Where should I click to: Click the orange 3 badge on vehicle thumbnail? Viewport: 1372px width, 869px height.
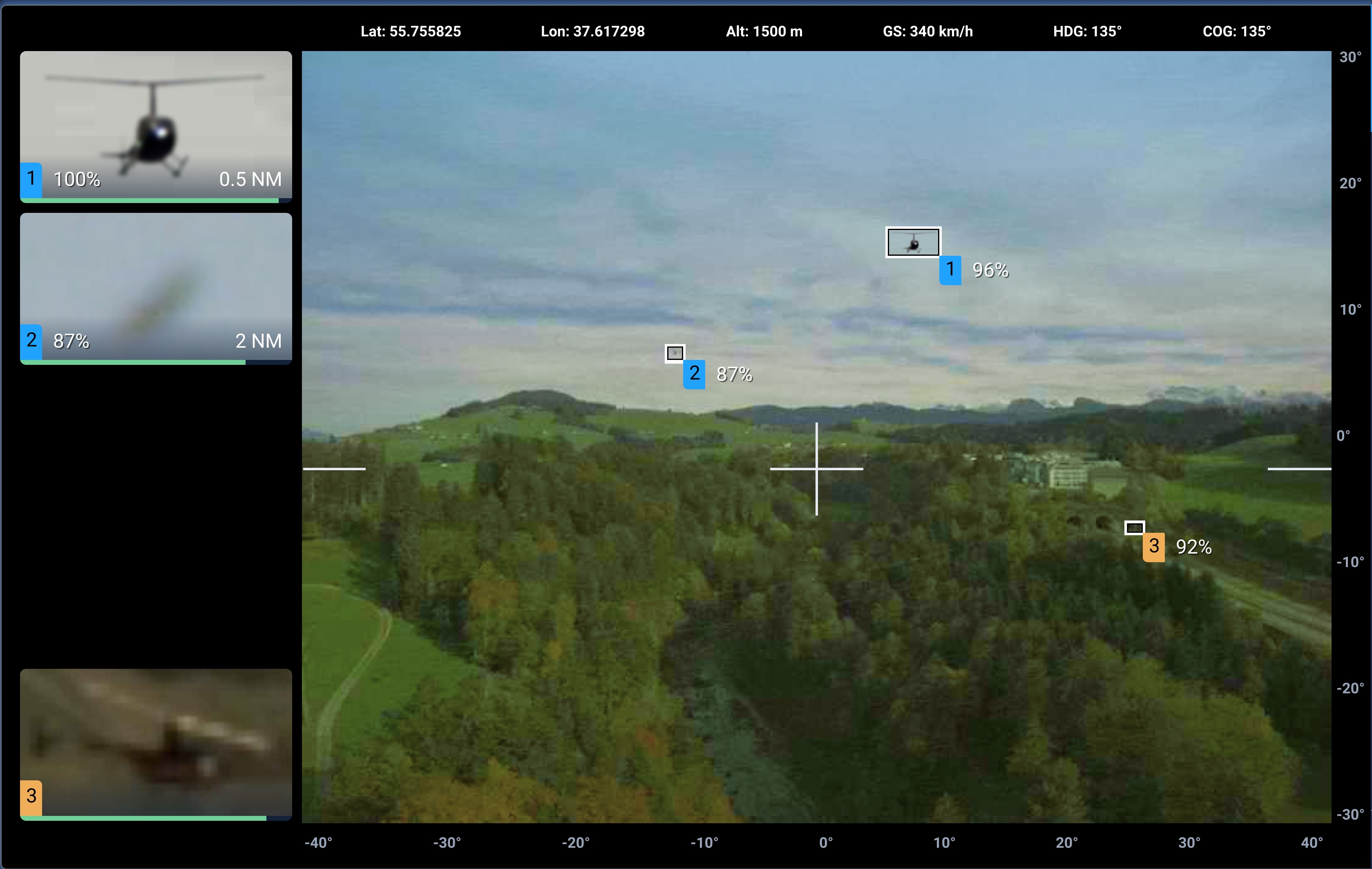click(31, 796)
